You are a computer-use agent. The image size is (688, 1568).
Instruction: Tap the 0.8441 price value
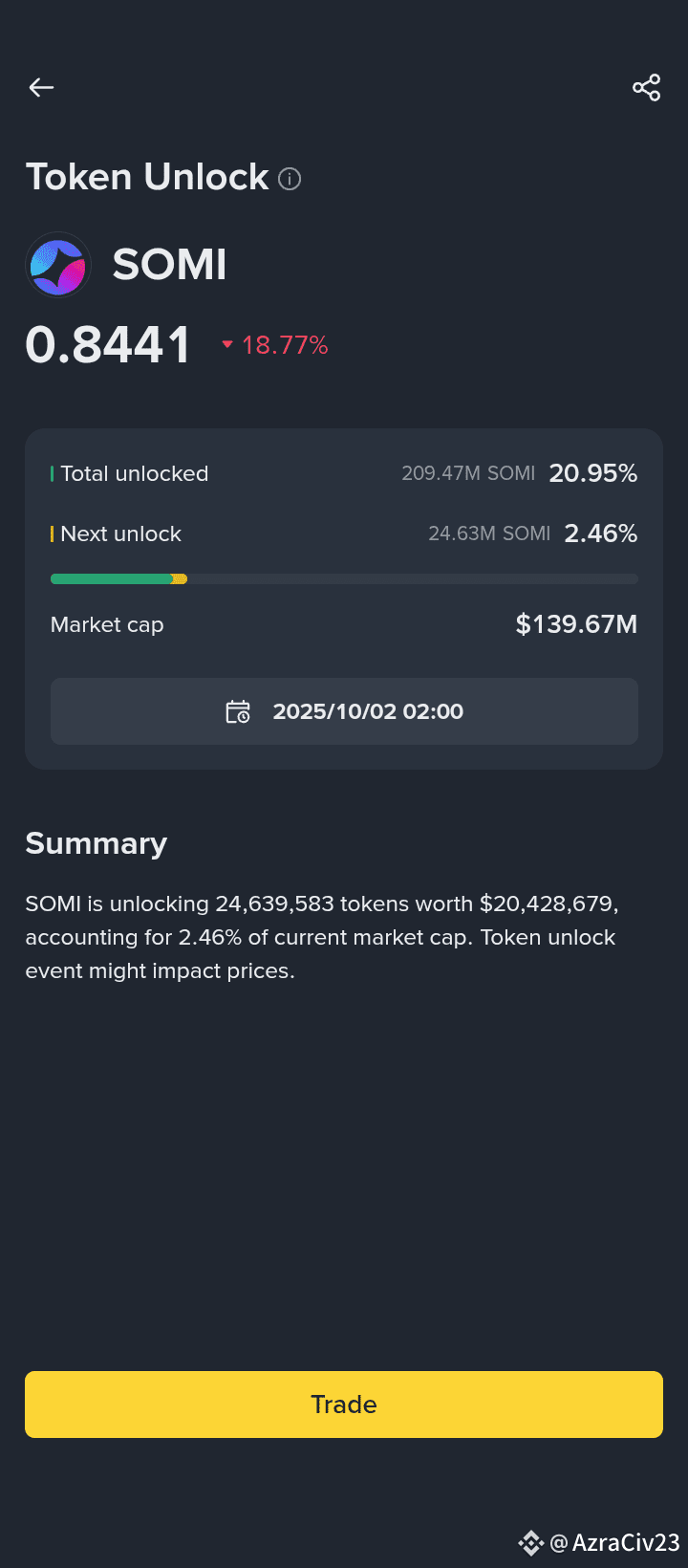click(x=108, y=345)
